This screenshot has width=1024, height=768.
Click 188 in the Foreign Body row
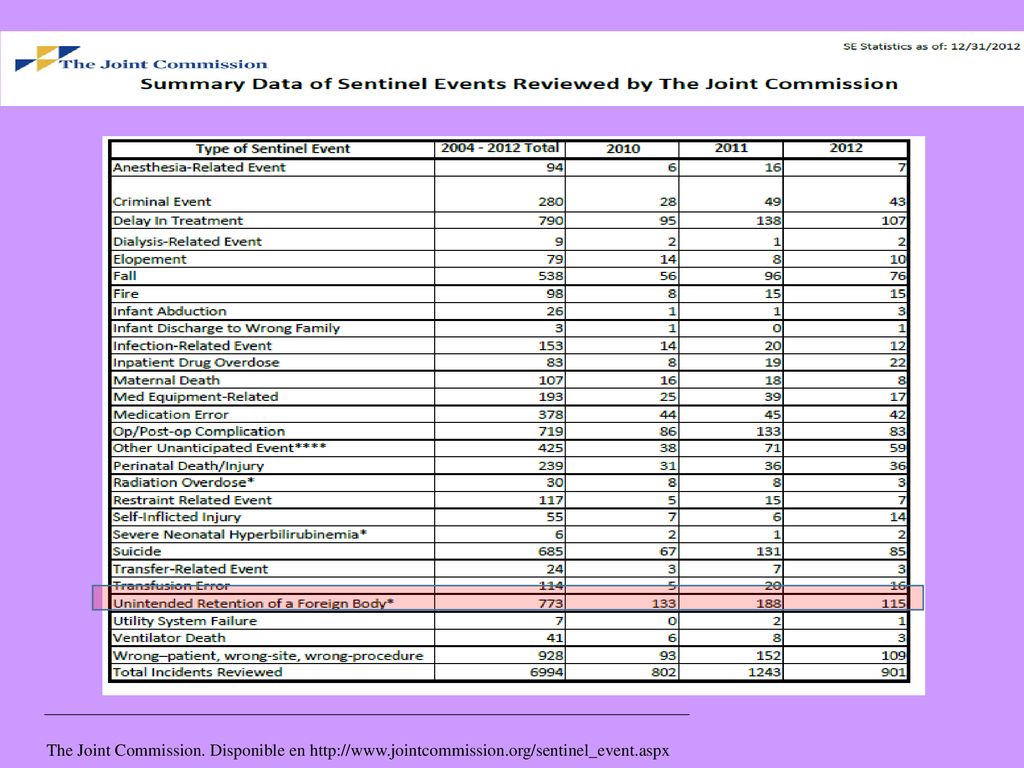pos(769,603)
